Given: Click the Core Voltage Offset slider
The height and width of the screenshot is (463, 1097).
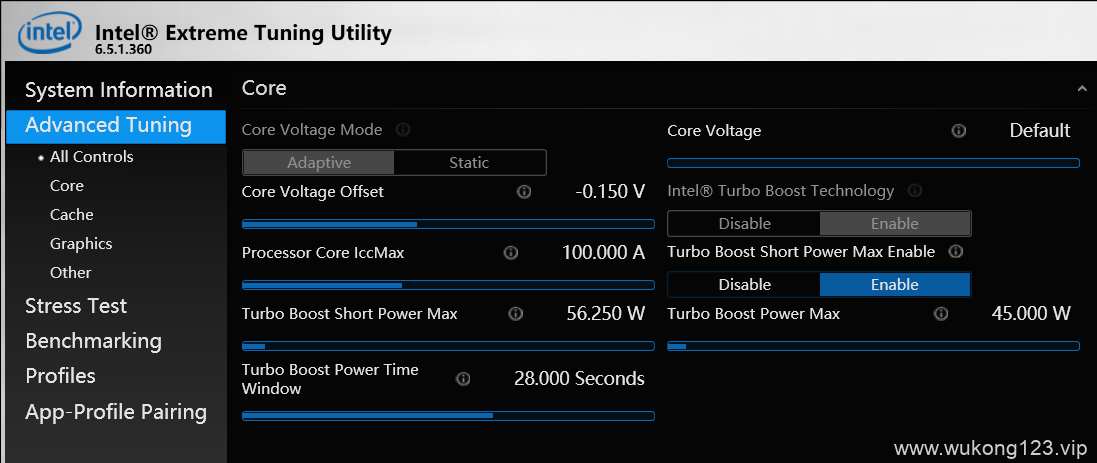Looking at the screenshot, I should (448, 225).
